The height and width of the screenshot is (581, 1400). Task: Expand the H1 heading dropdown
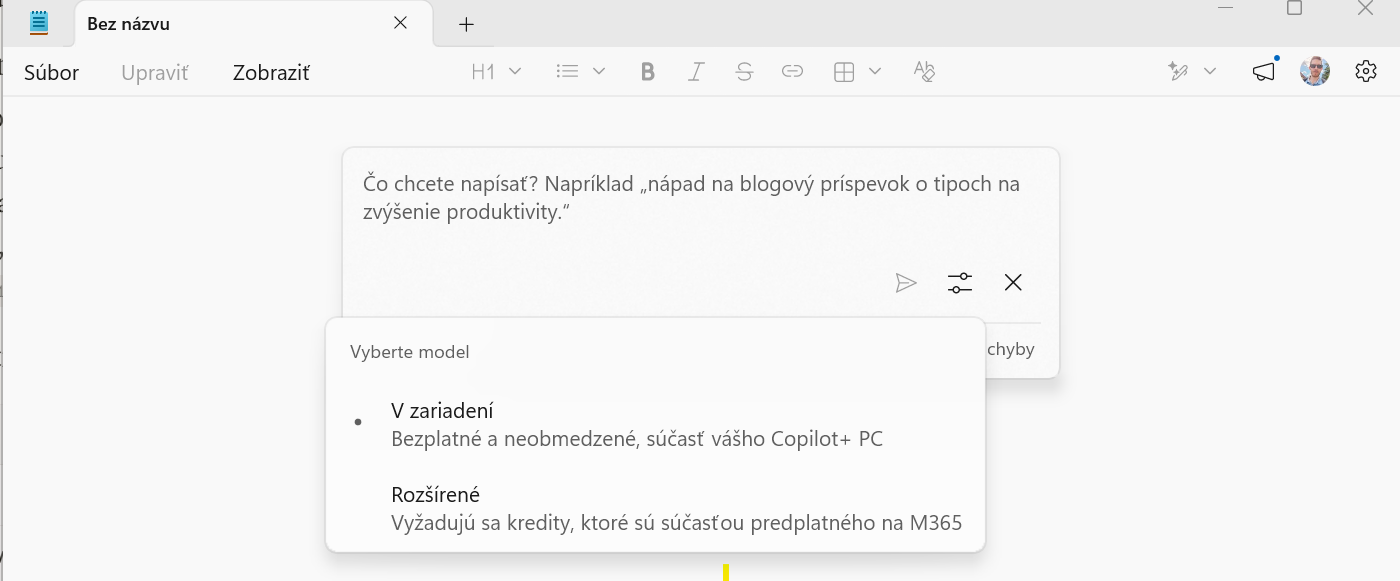coord(497,72)
